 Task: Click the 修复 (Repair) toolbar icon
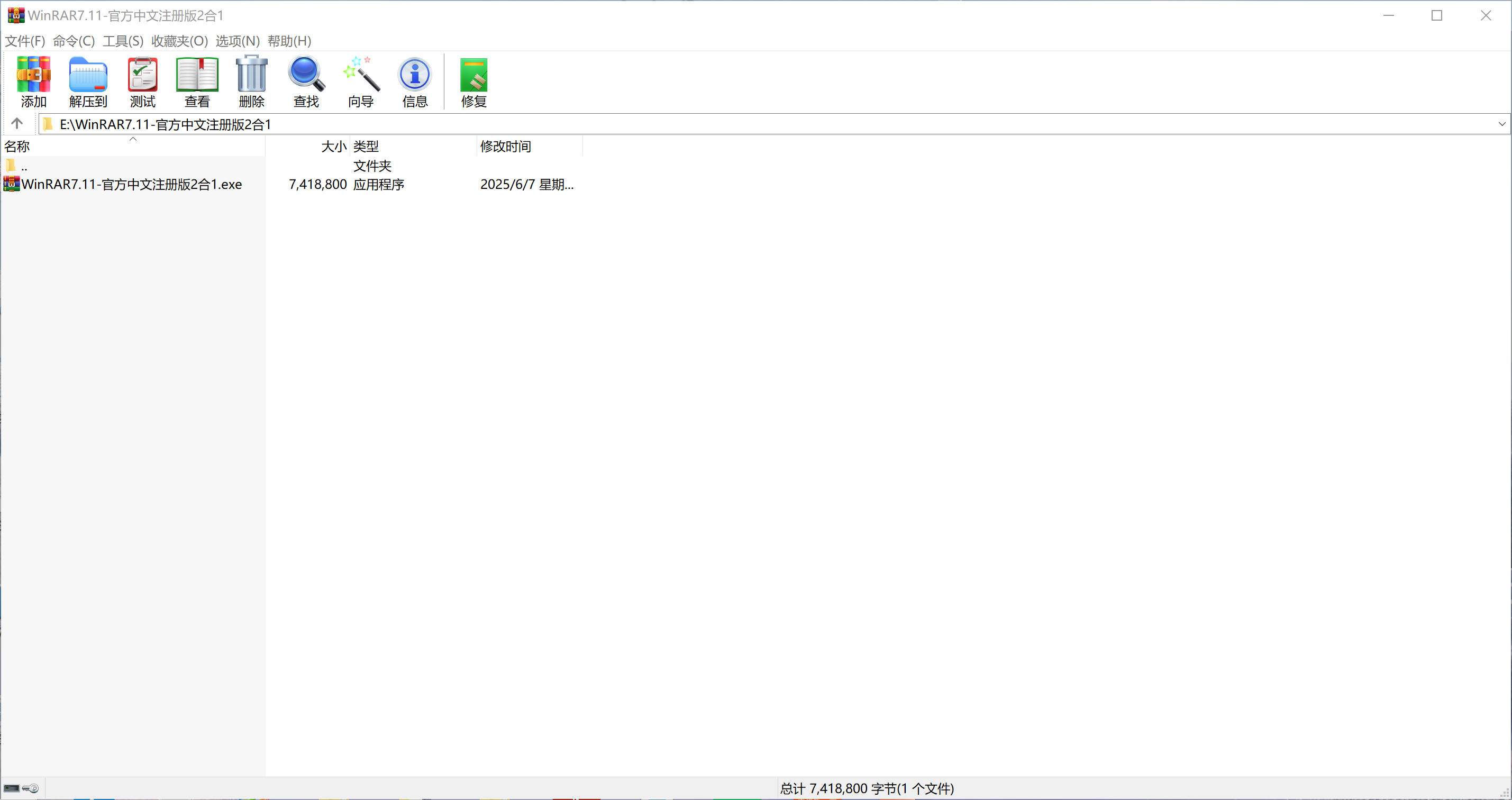(473, 81)
